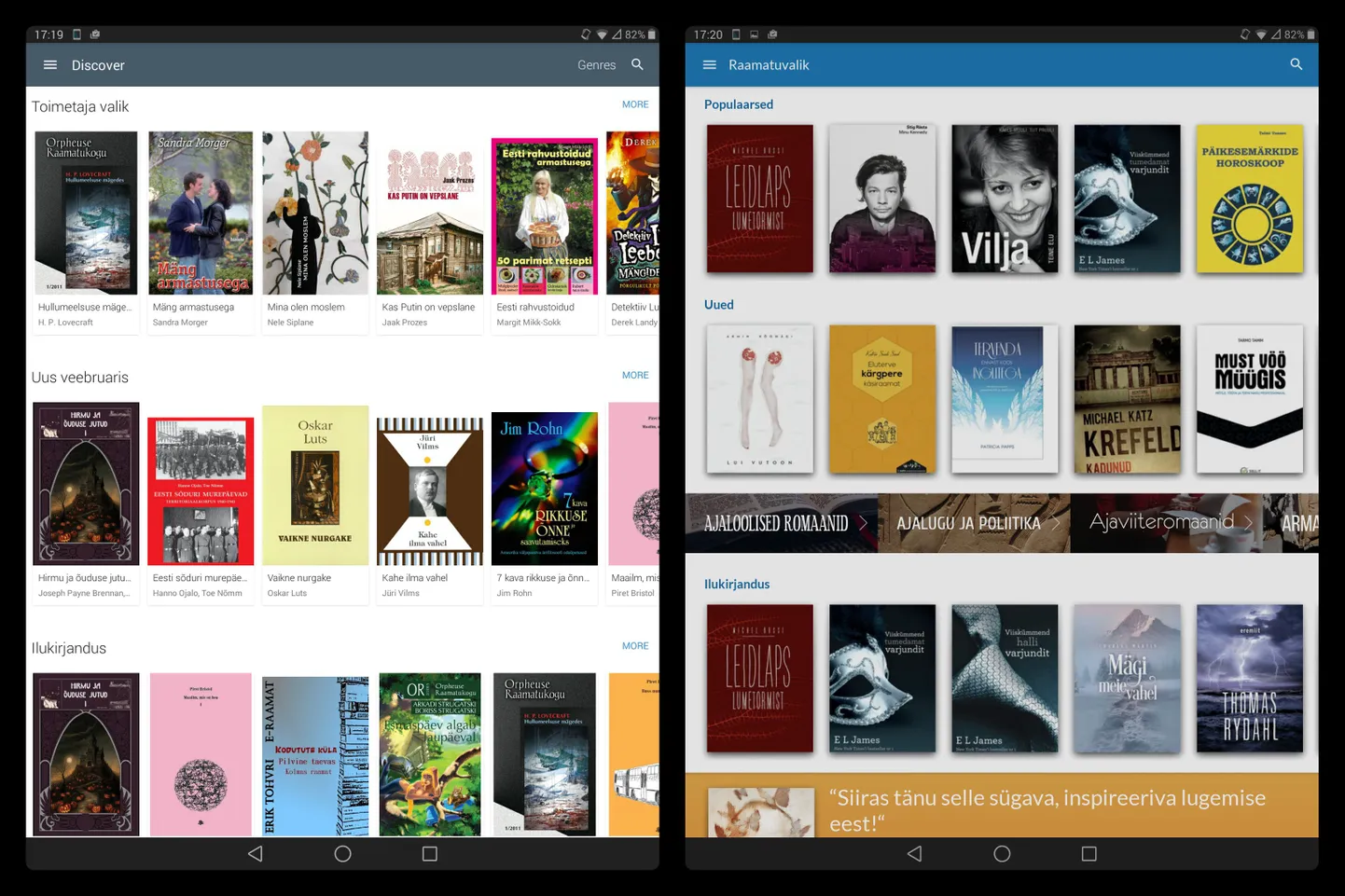
Task: Open Viiskümmend tumedamat varjundit in Populaarsed
Action: click(x=1127, y=199)
